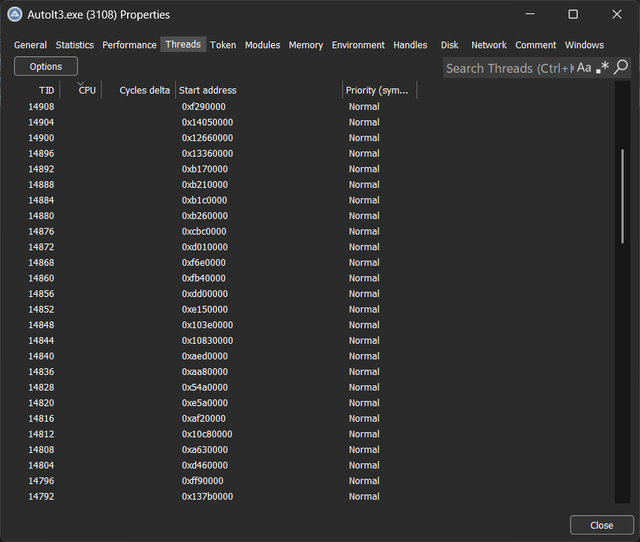
Task: Click start address 0xb210000
Action: [x=204, y=184]
